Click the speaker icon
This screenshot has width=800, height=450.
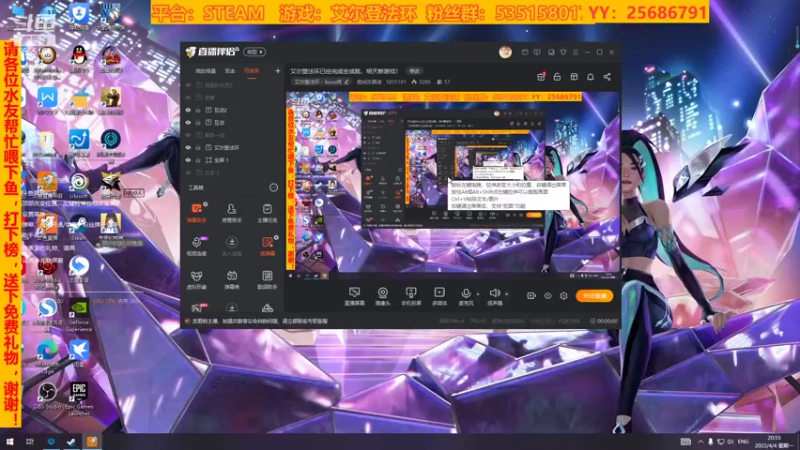[494, 293]
